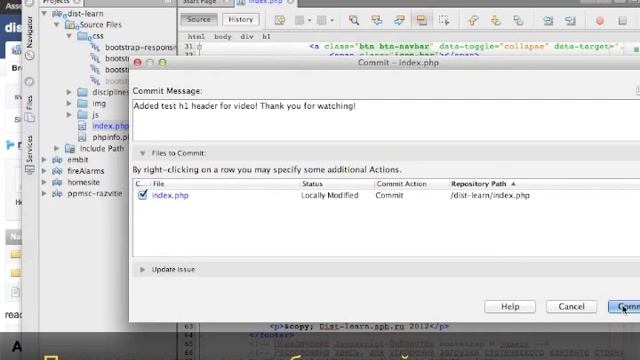This screenshot has width=640, height=360.
Task: Switch to the History editor view
Action: pos(241,19)
